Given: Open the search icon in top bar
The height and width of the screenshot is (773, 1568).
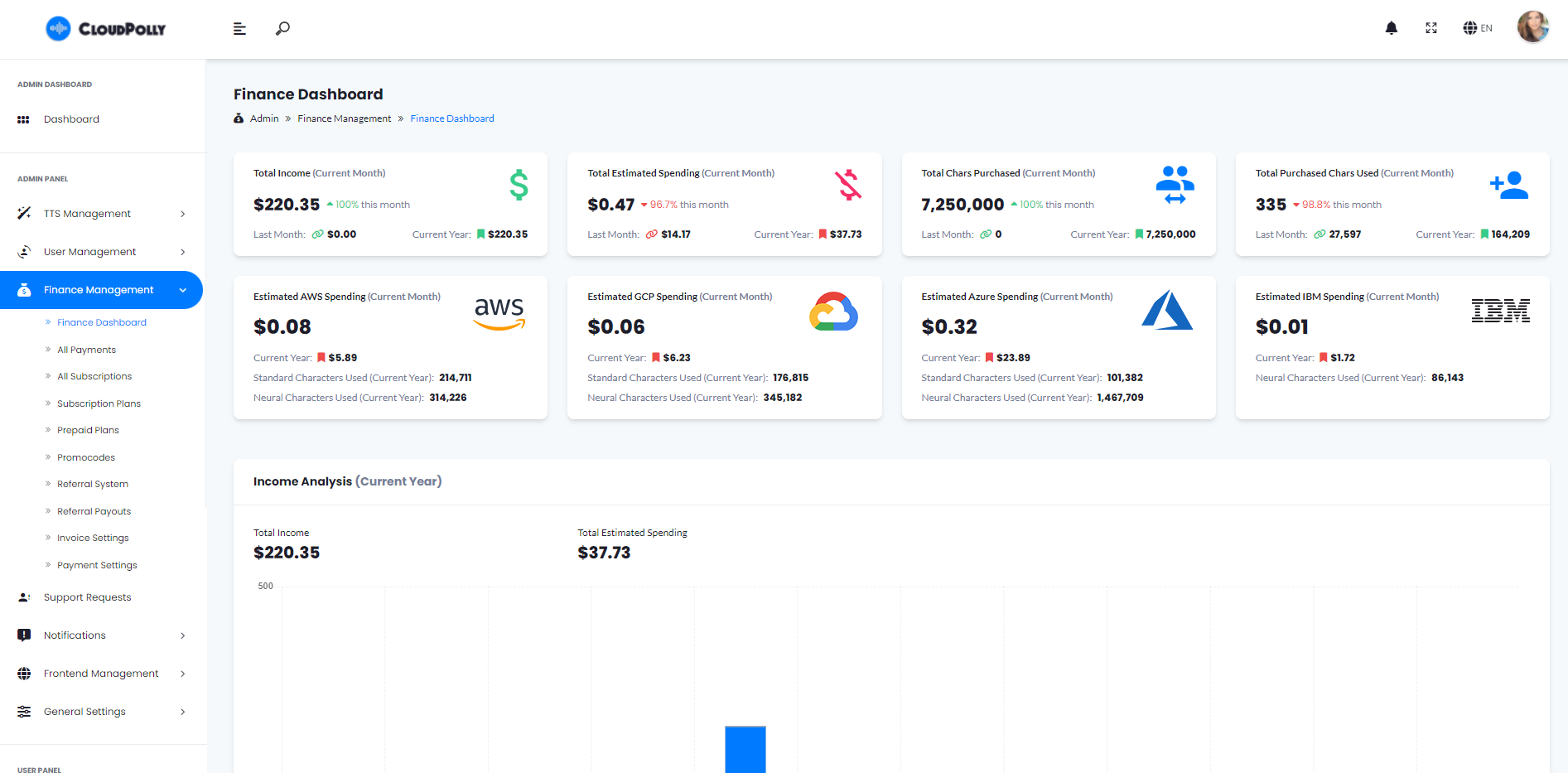Looking at the screenshot, I should tap(282, 28).
